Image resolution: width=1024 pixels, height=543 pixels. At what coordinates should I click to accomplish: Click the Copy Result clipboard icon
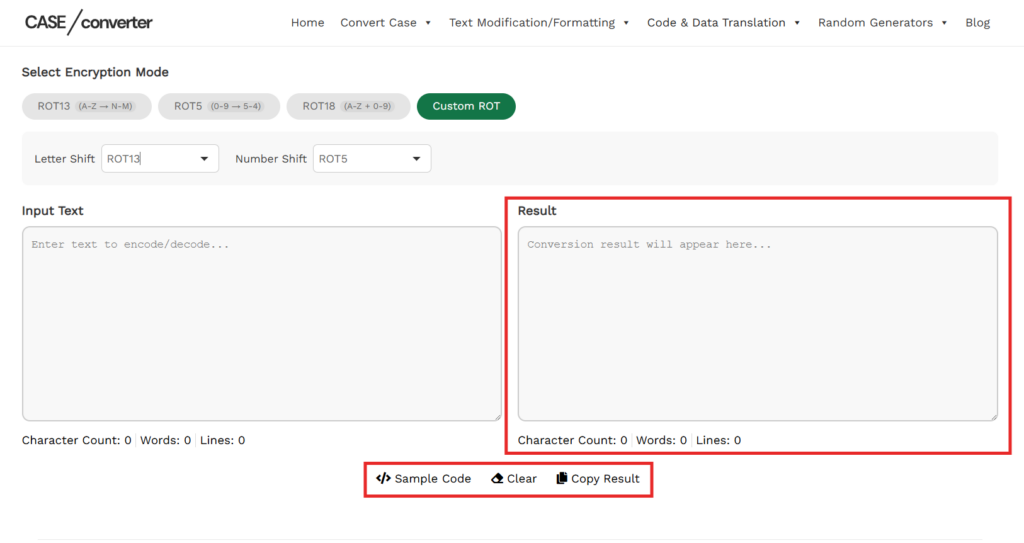[562, 478]
